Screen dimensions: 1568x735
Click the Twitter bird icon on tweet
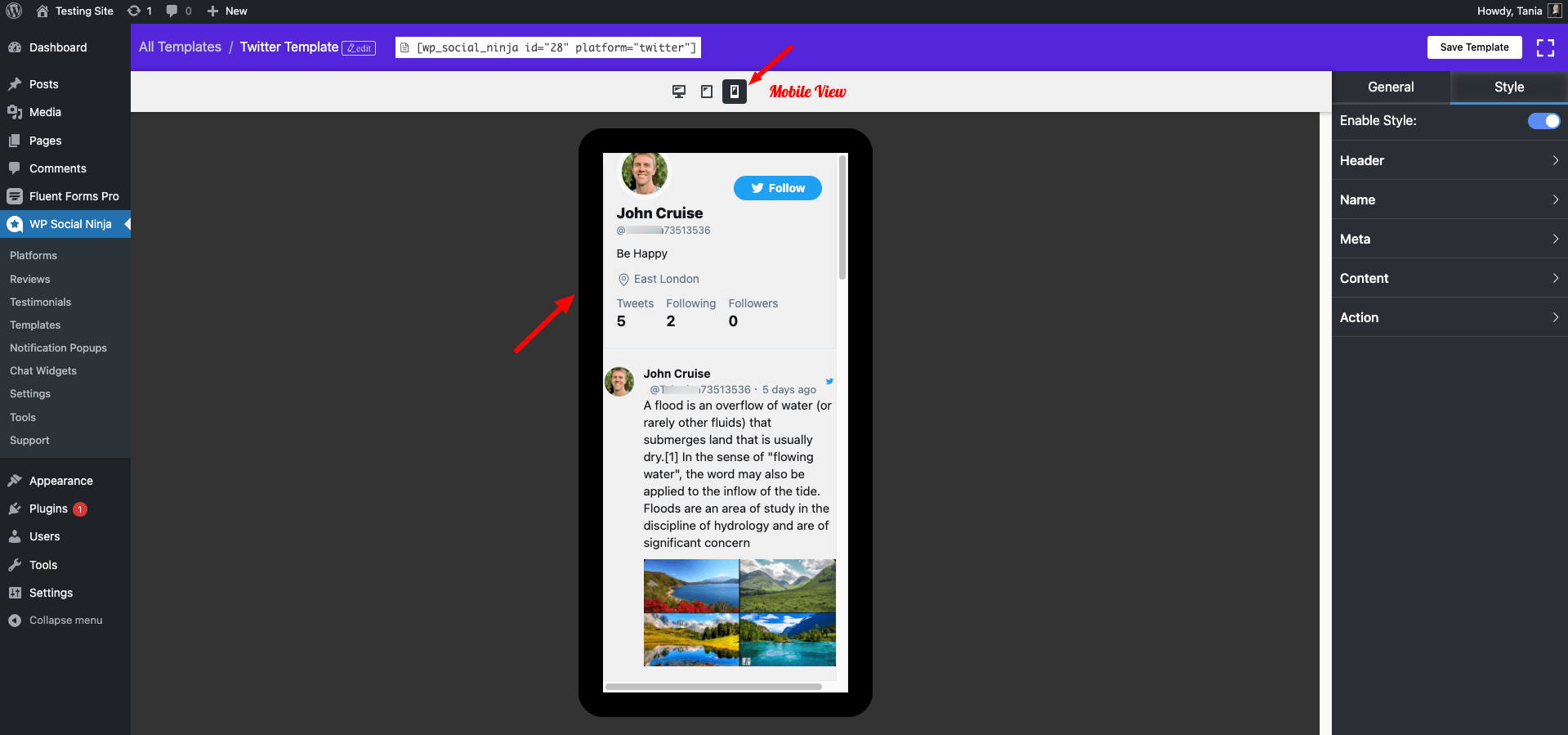(x=829, y=381)
